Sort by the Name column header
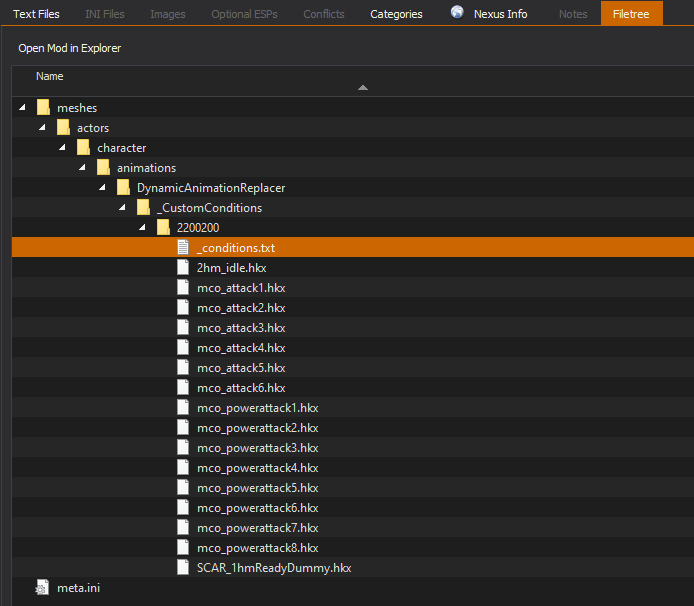Screen dimensions: 694x606 [x=50, y=77]
